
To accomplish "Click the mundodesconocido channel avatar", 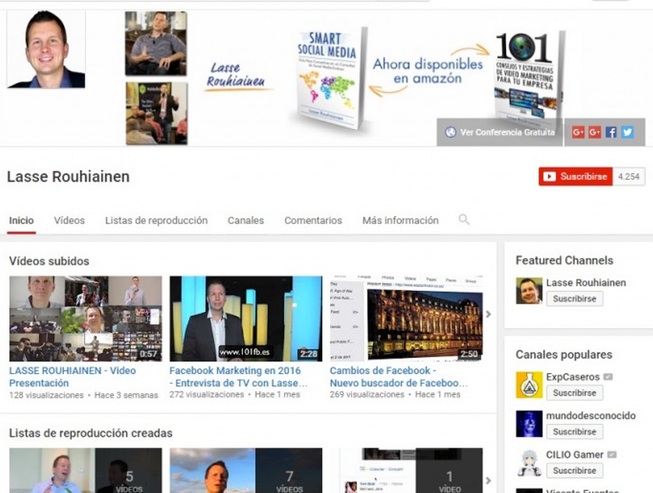I will pyautogui.click(x=529, y=423).
